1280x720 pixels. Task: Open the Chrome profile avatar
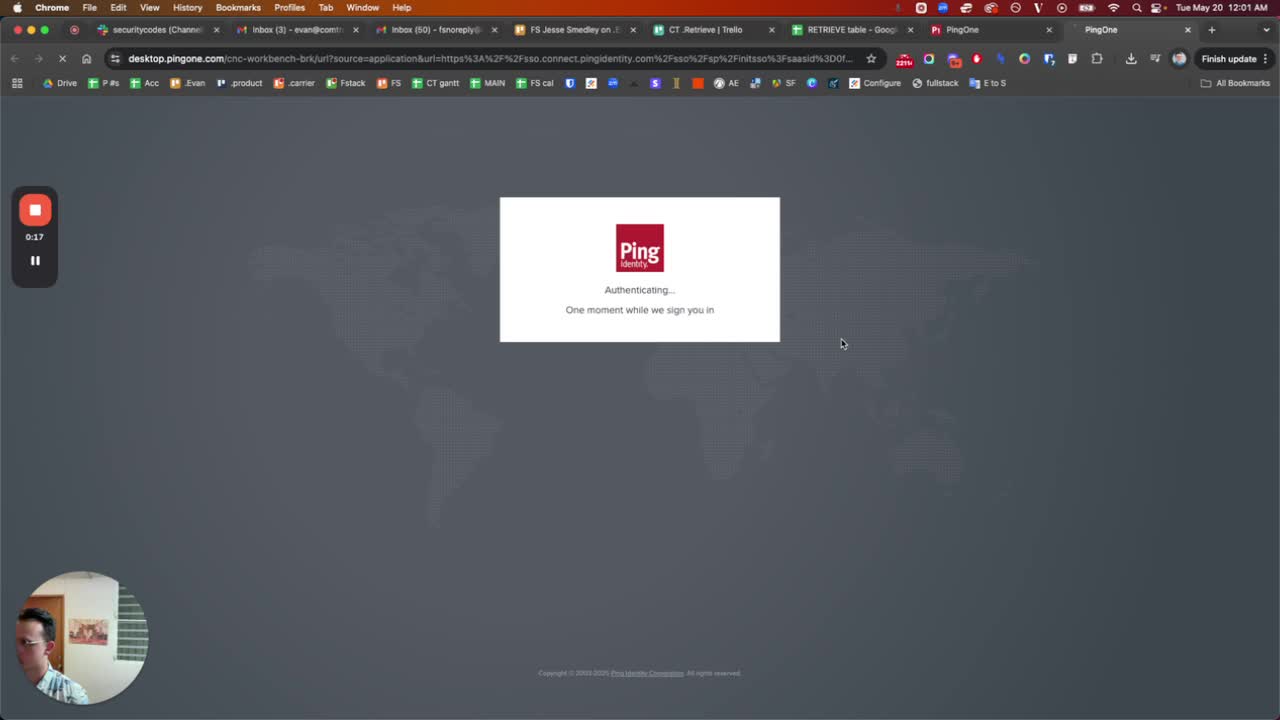click(1179, 59)
